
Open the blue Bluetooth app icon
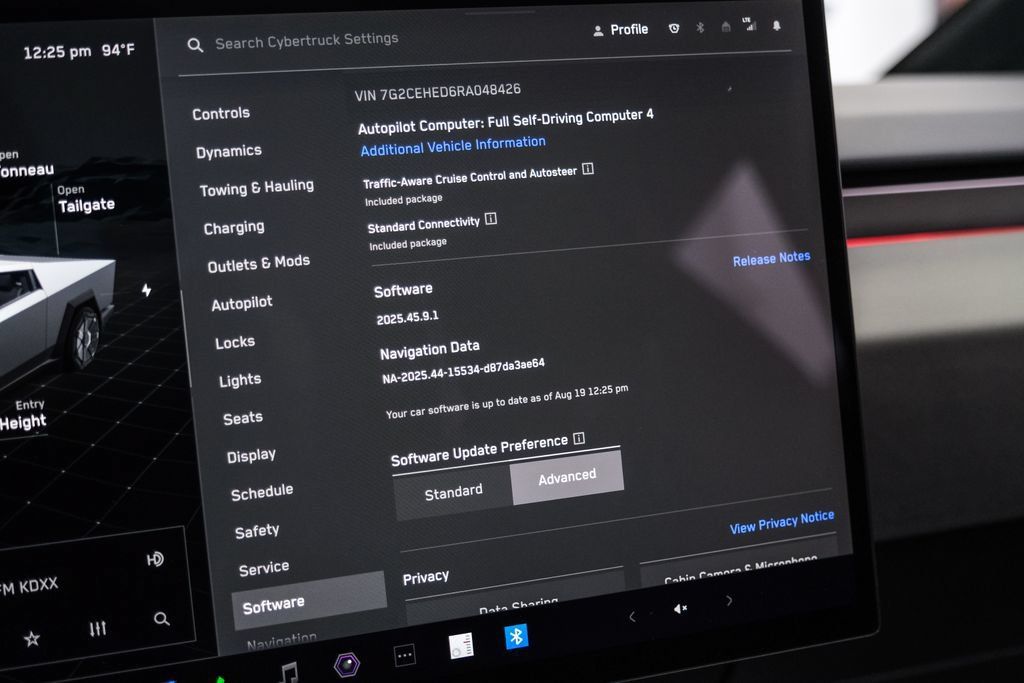(517, 636)
